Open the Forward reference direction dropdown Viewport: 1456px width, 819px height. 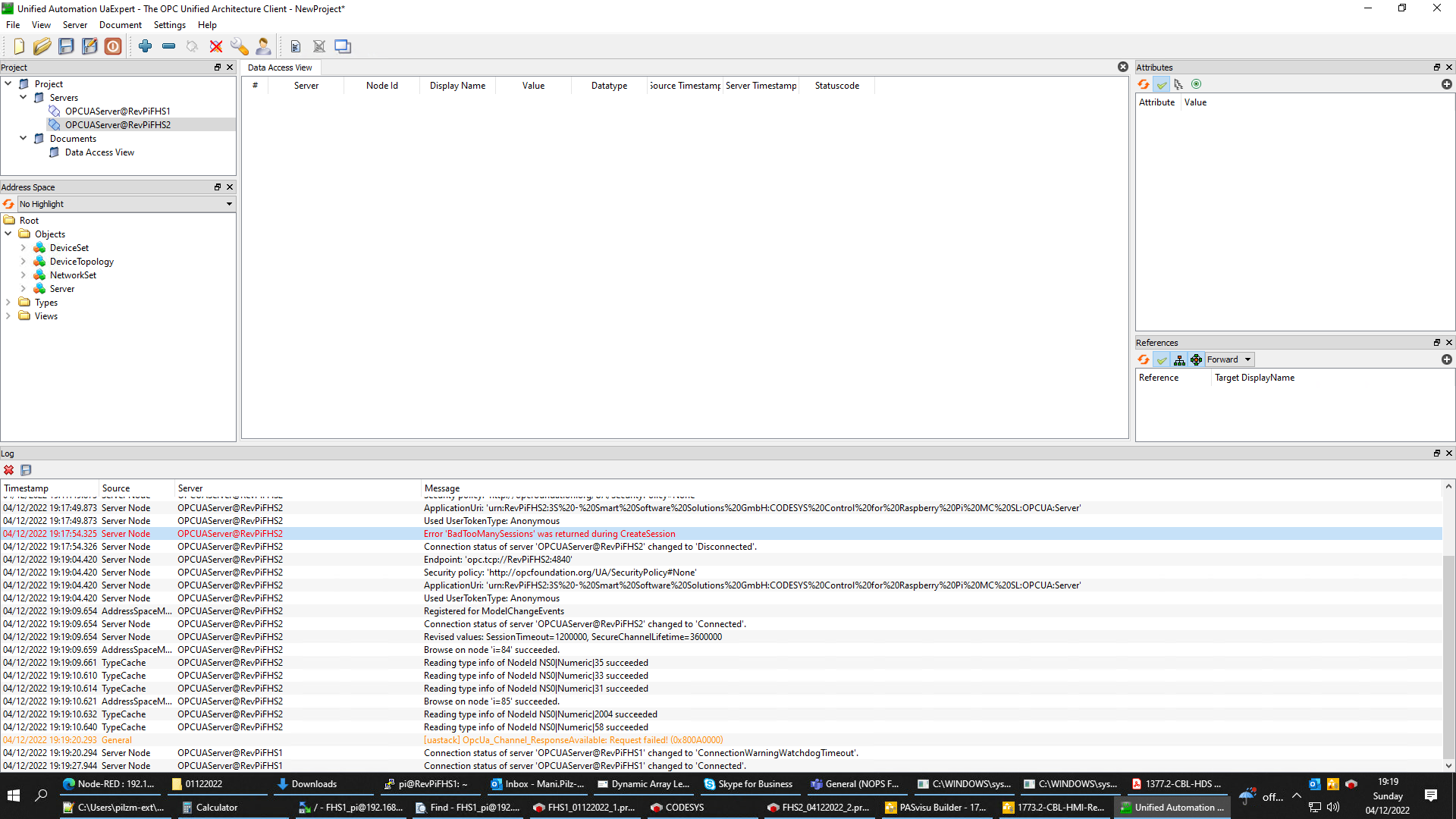click(1229, 359)
